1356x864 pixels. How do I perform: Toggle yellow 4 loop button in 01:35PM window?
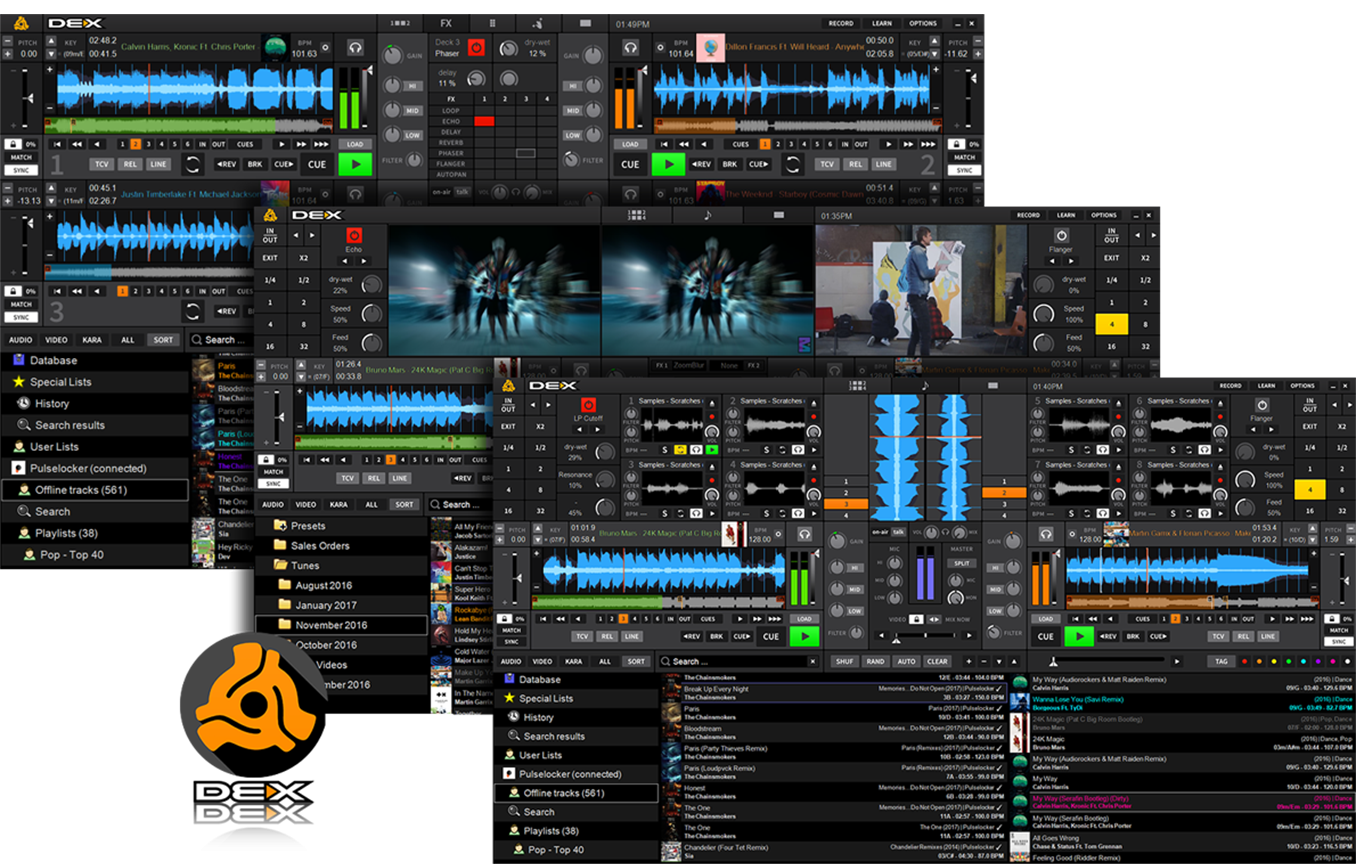pyautogui.click(x=1112, y=324)
